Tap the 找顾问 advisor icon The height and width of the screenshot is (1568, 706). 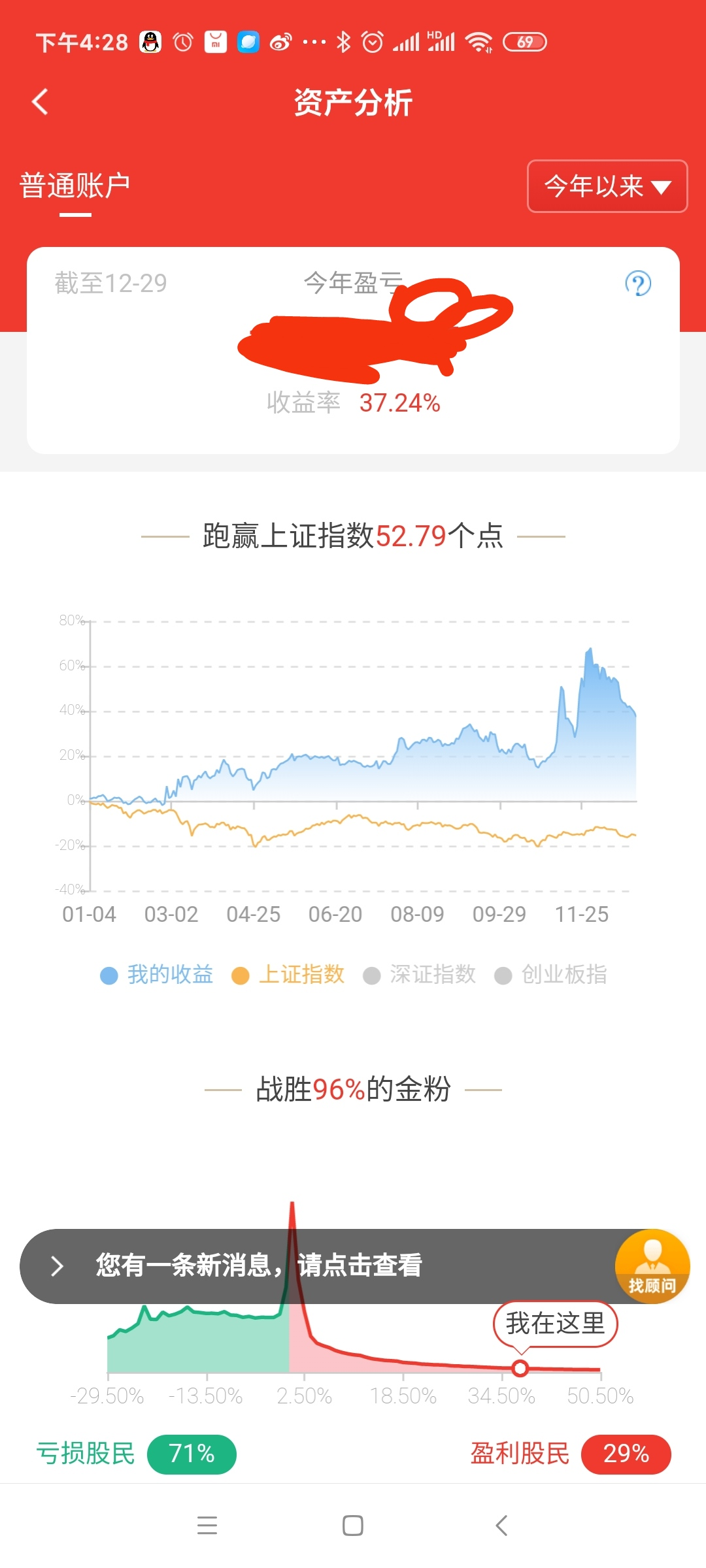point(652,1266)
